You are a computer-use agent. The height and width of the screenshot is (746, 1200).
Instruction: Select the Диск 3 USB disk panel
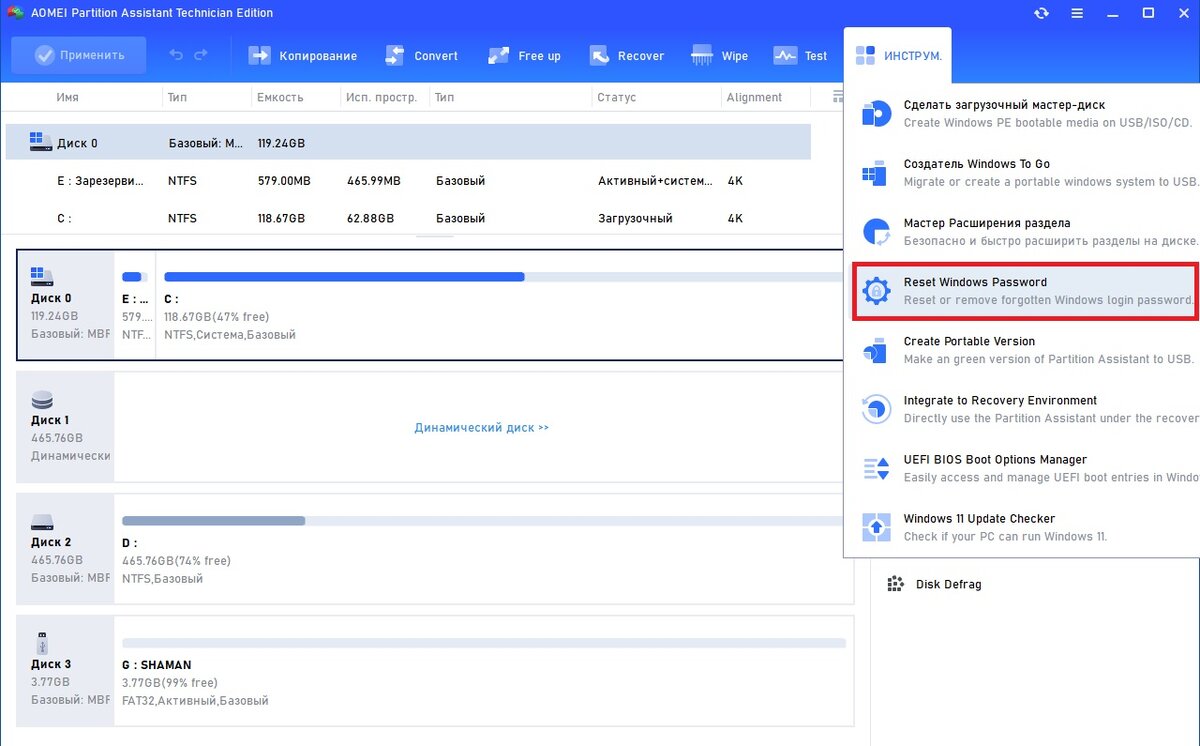(66, 672)
